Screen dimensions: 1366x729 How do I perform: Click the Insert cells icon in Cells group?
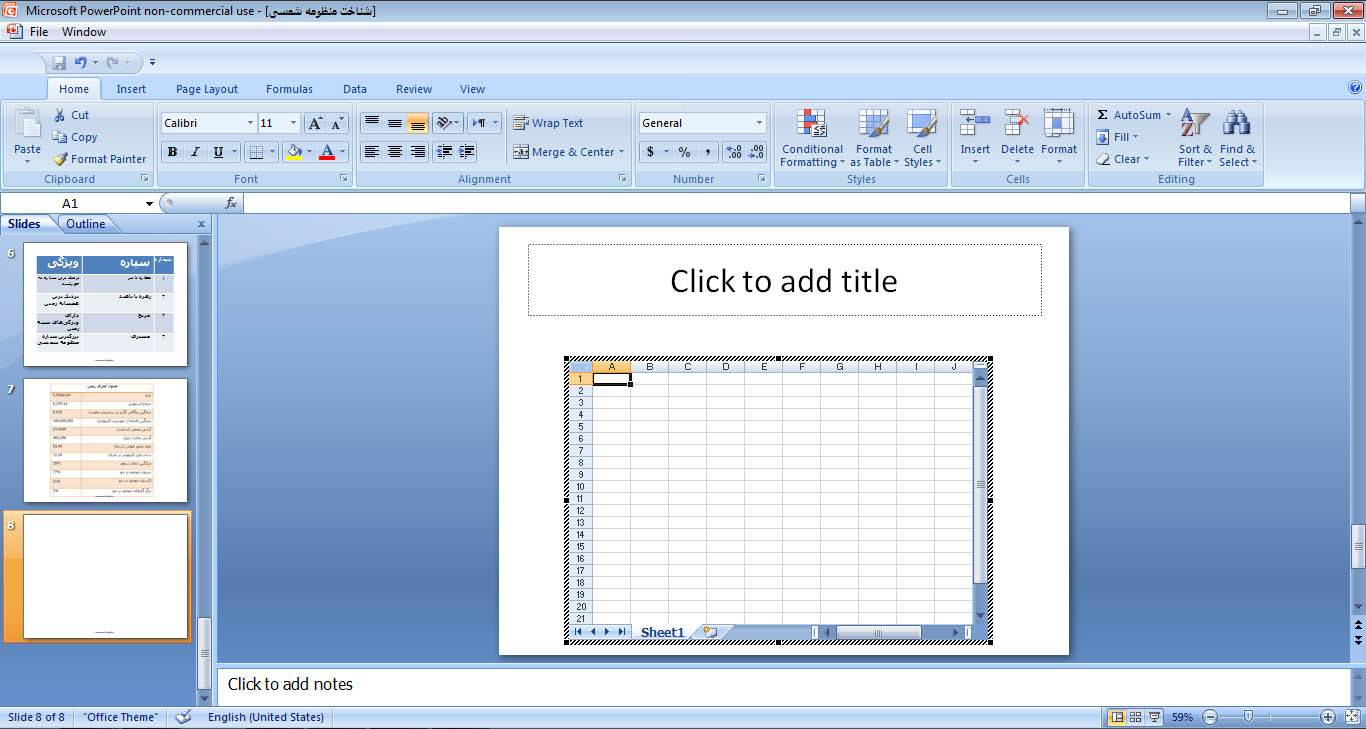coord(975,123)
